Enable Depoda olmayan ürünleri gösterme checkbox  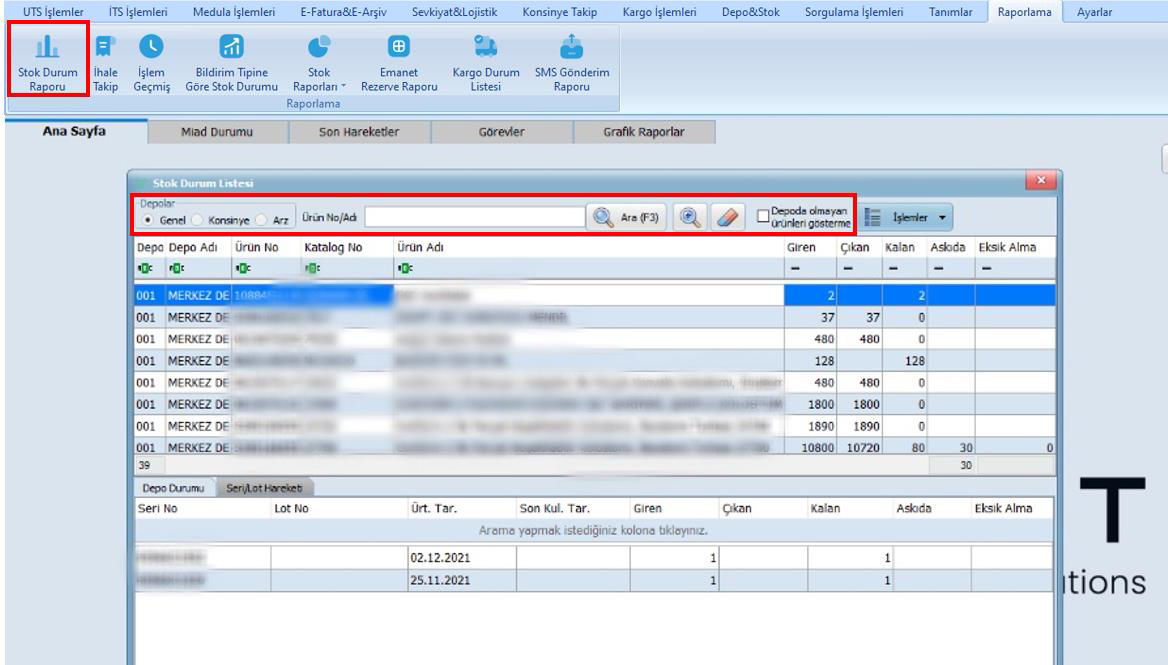pyautogui.click(x=763, y=215)
